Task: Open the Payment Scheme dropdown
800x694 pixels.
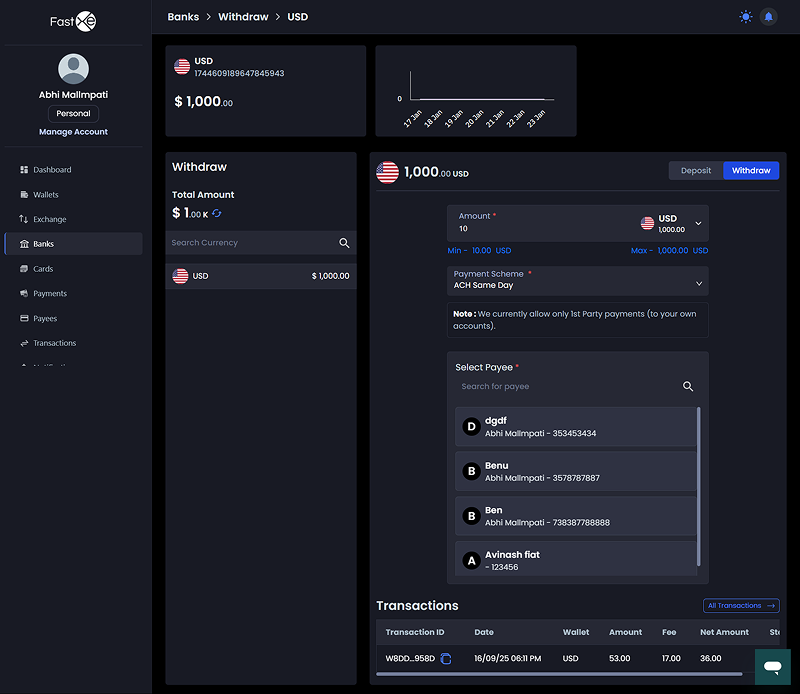Action: (577, 281)
